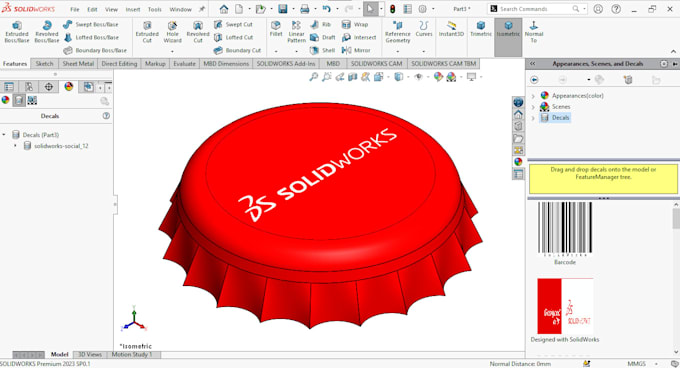The image size is (680, 368).
Task: Select Extruded Boss/Base tool
Action: (16, 32)
